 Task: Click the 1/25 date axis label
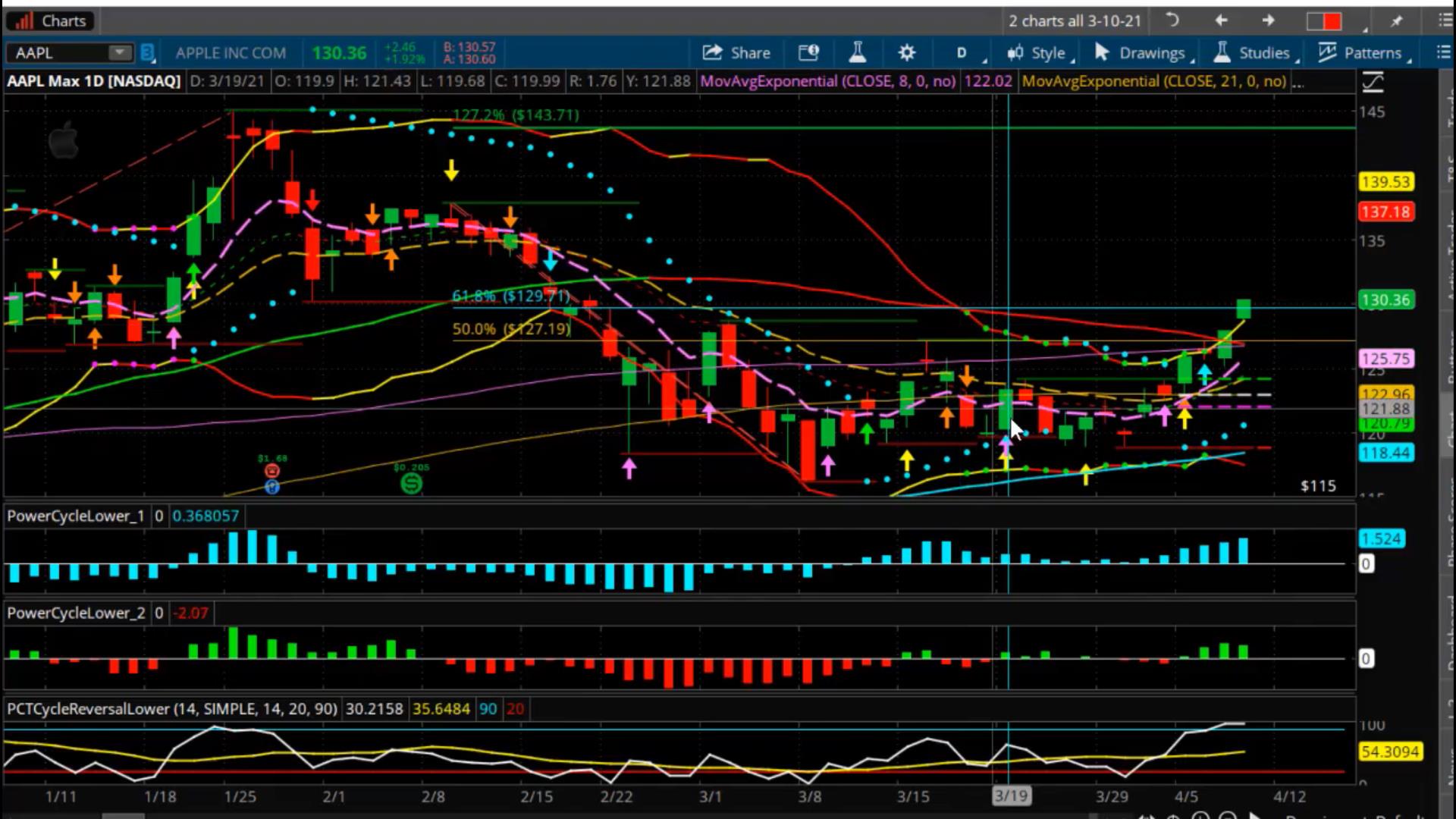(x=240, y=796)
